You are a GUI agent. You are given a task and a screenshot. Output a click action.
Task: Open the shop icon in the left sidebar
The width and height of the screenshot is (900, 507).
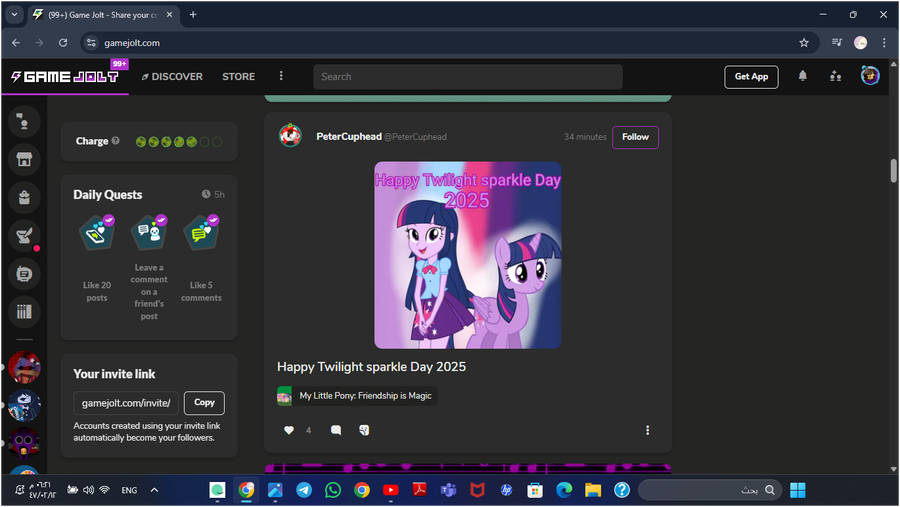[24, 159]
